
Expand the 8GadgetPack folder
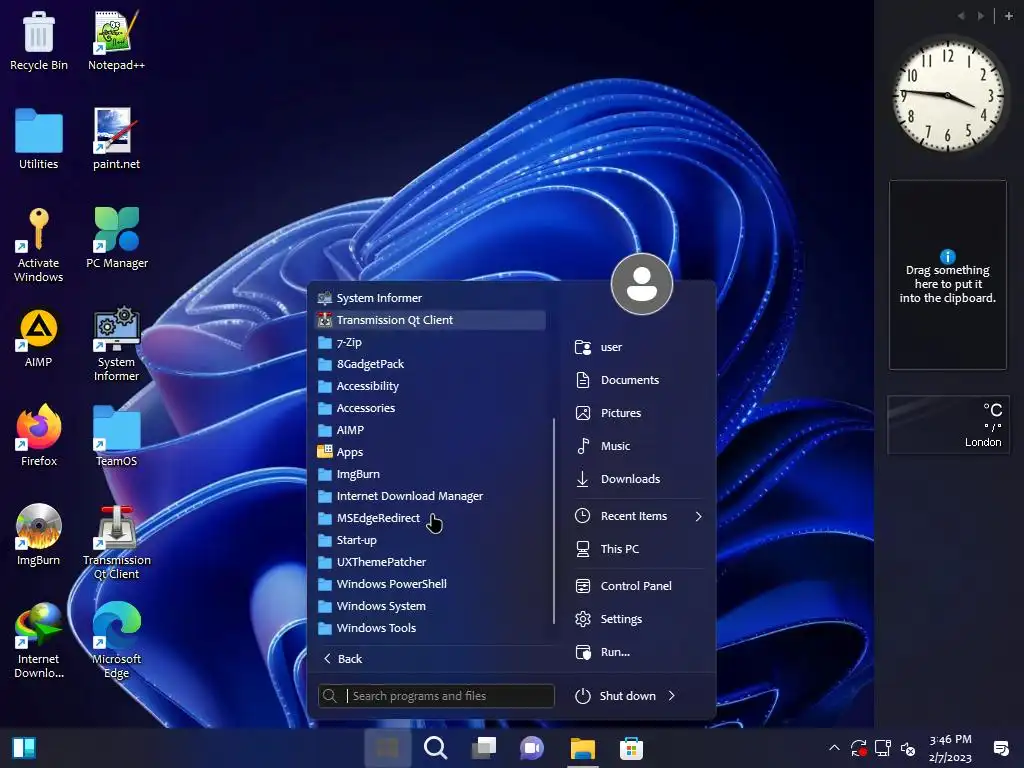coord(431,364)
